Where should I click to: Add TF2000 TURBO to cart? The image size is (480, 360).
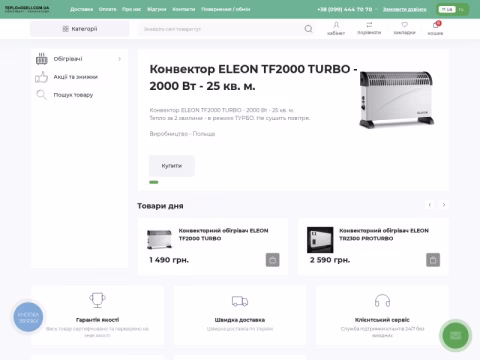coord(273,260)
